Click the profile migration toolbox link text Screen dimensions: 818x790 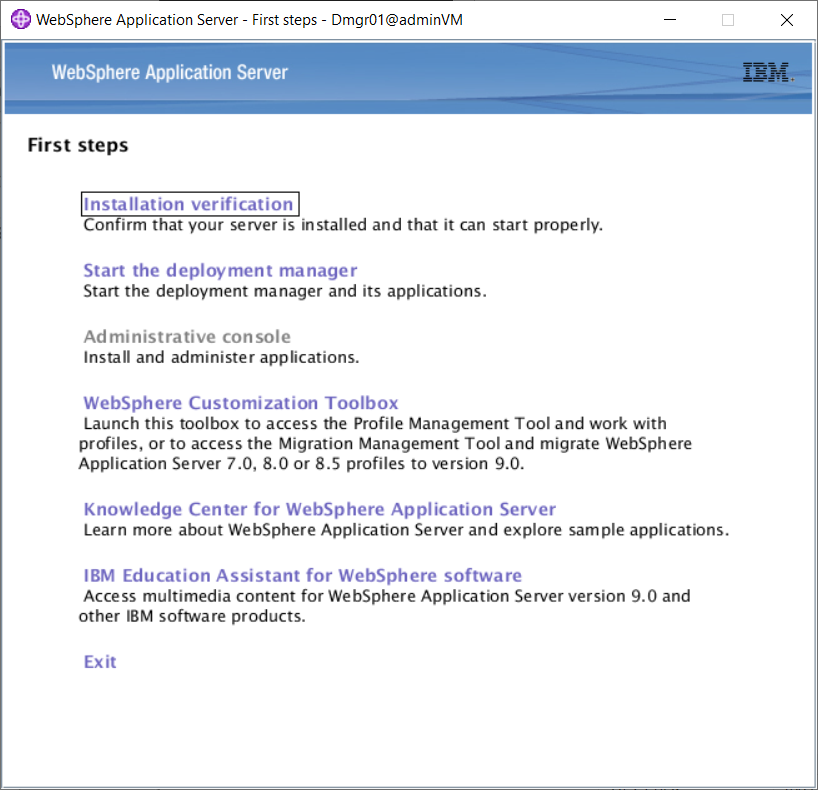pos(239,402)
